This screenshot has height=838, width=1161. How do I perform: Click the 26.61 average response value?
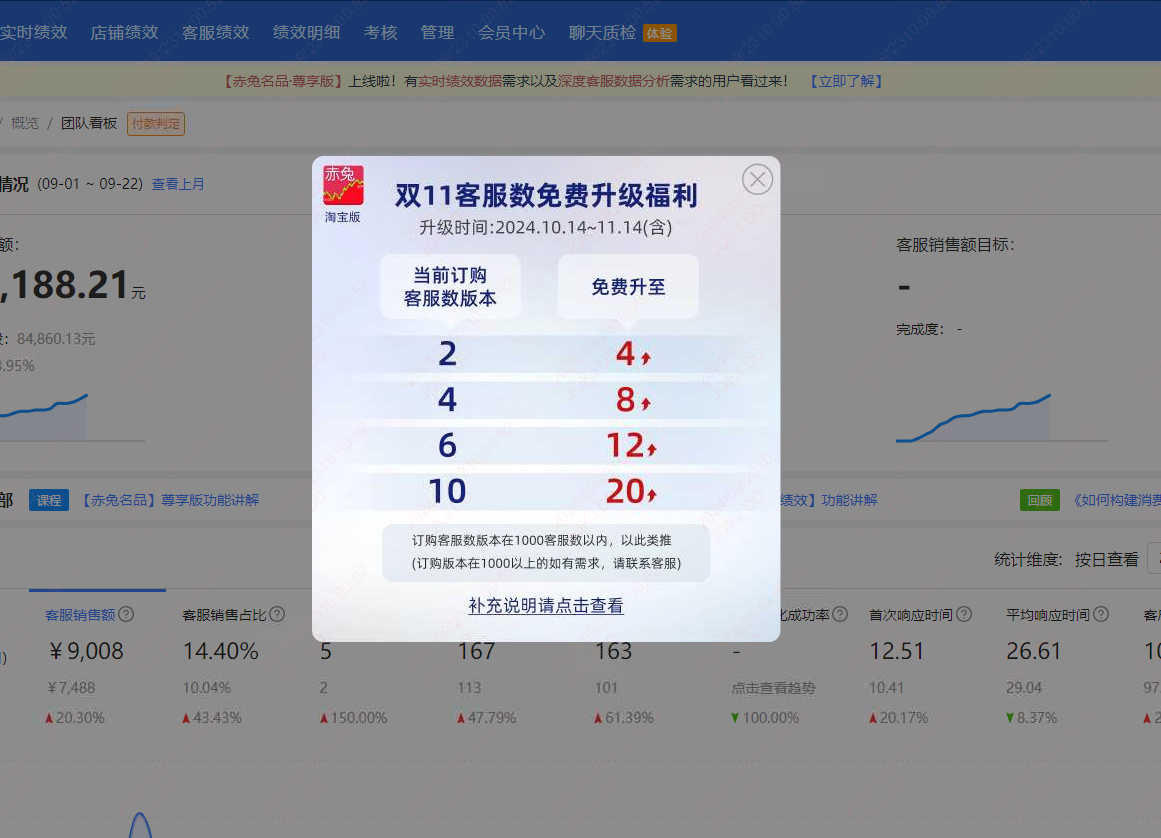[1034, 651]
